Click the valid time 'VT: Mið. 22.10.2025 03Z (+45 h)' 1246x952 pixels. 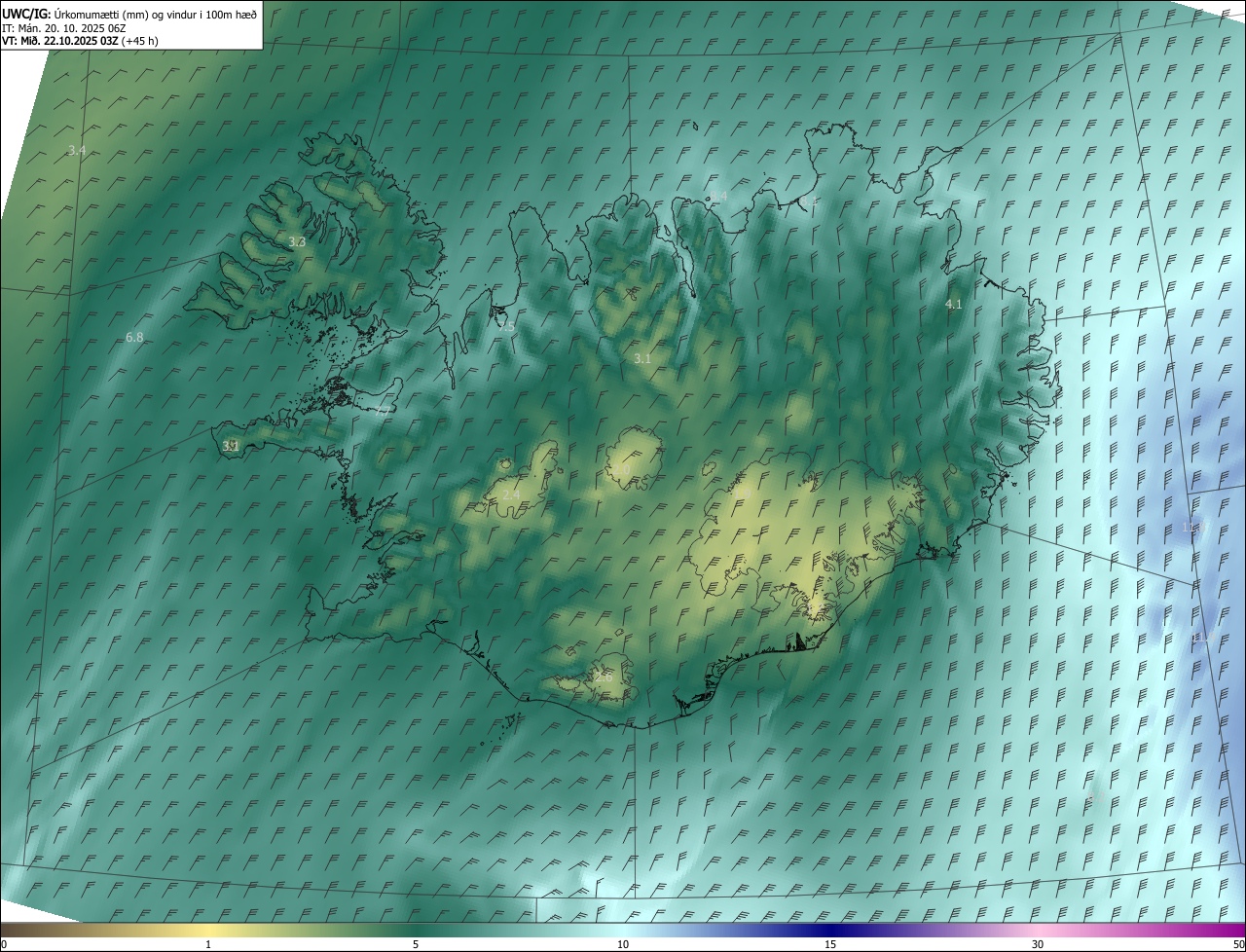80,41
